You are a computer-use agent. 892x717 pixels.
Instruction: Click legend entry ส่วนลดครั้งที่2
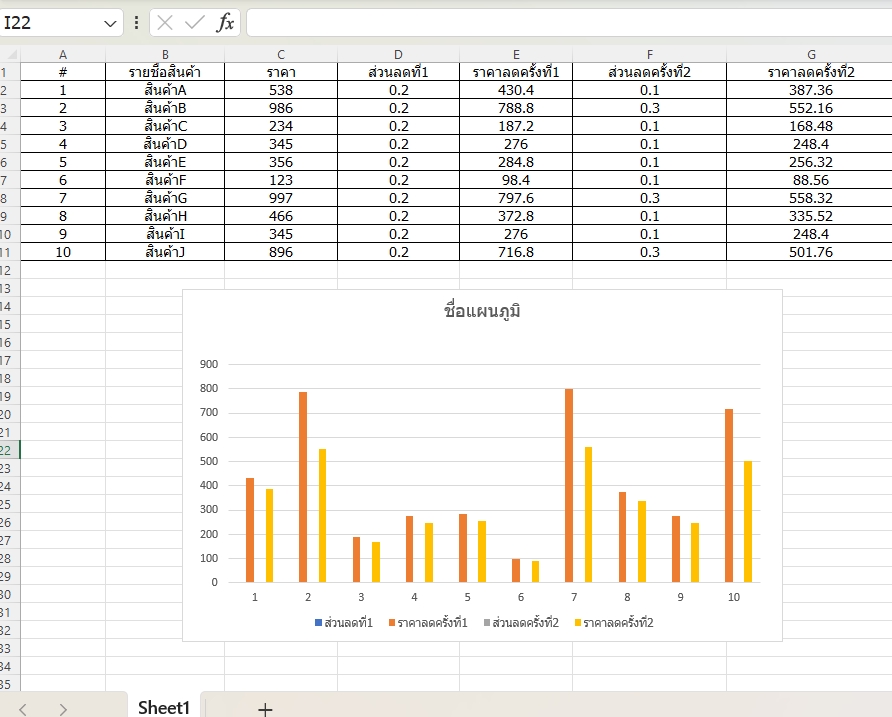(521, 623)
